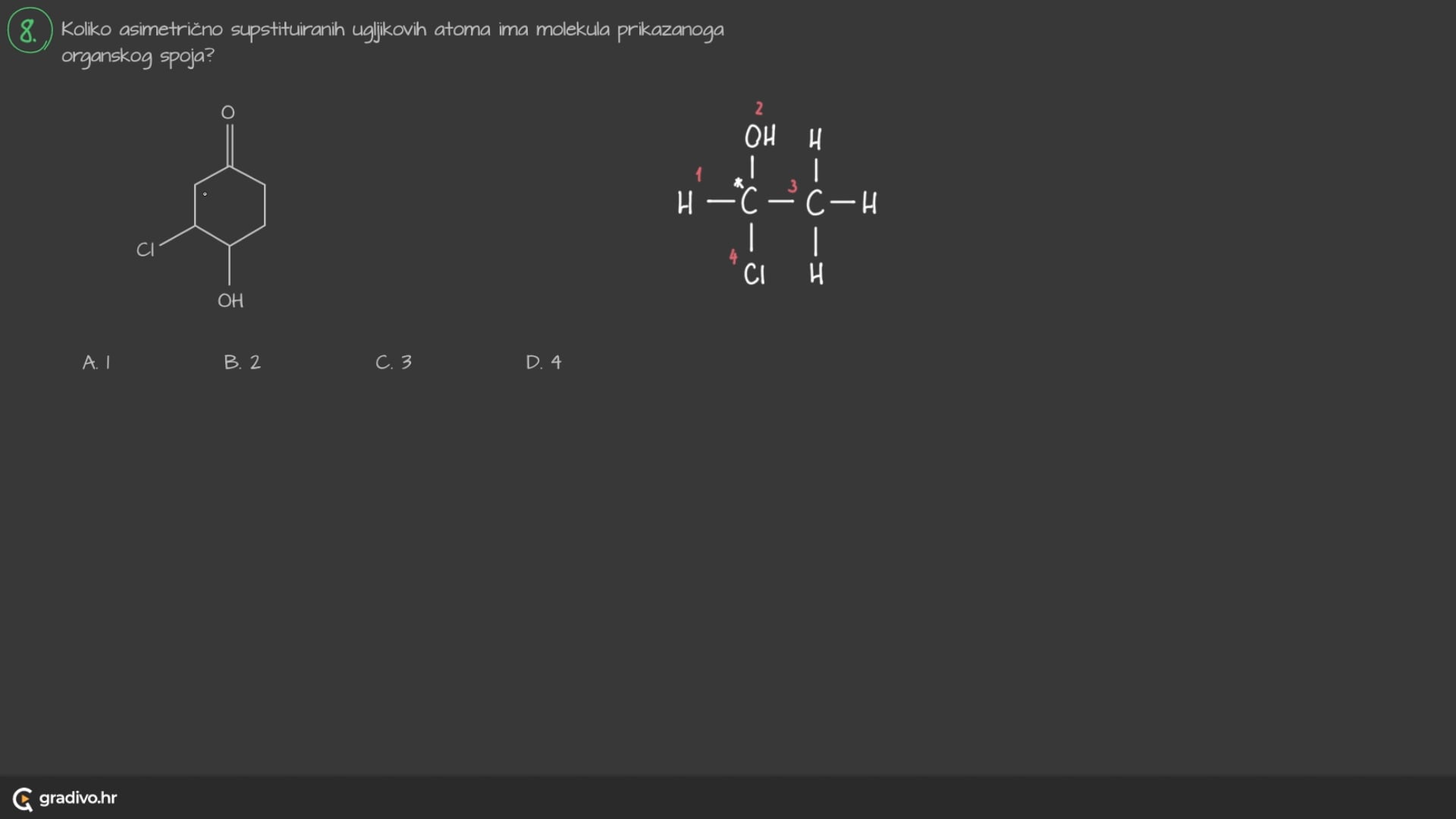Click the circled question number 8

(x=29, y=31)
